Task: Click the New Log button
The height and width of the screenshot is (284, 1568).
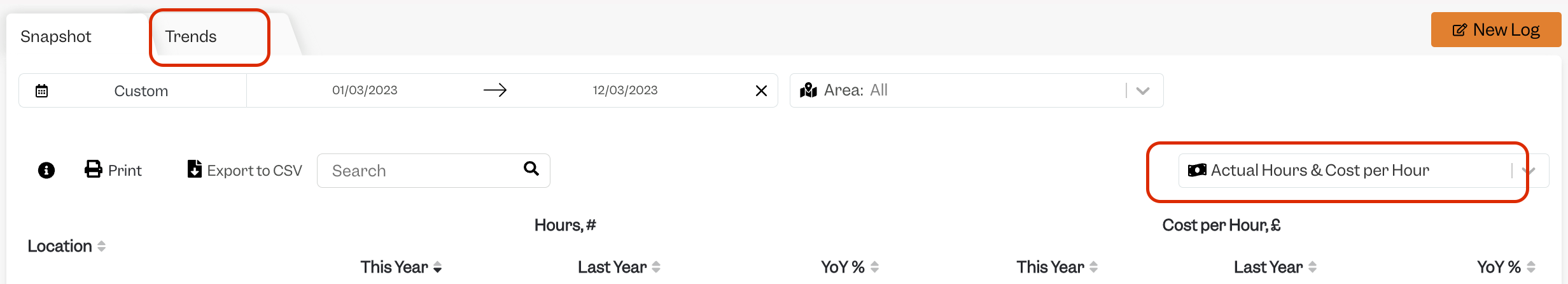Action: (x=1496, y=30)
